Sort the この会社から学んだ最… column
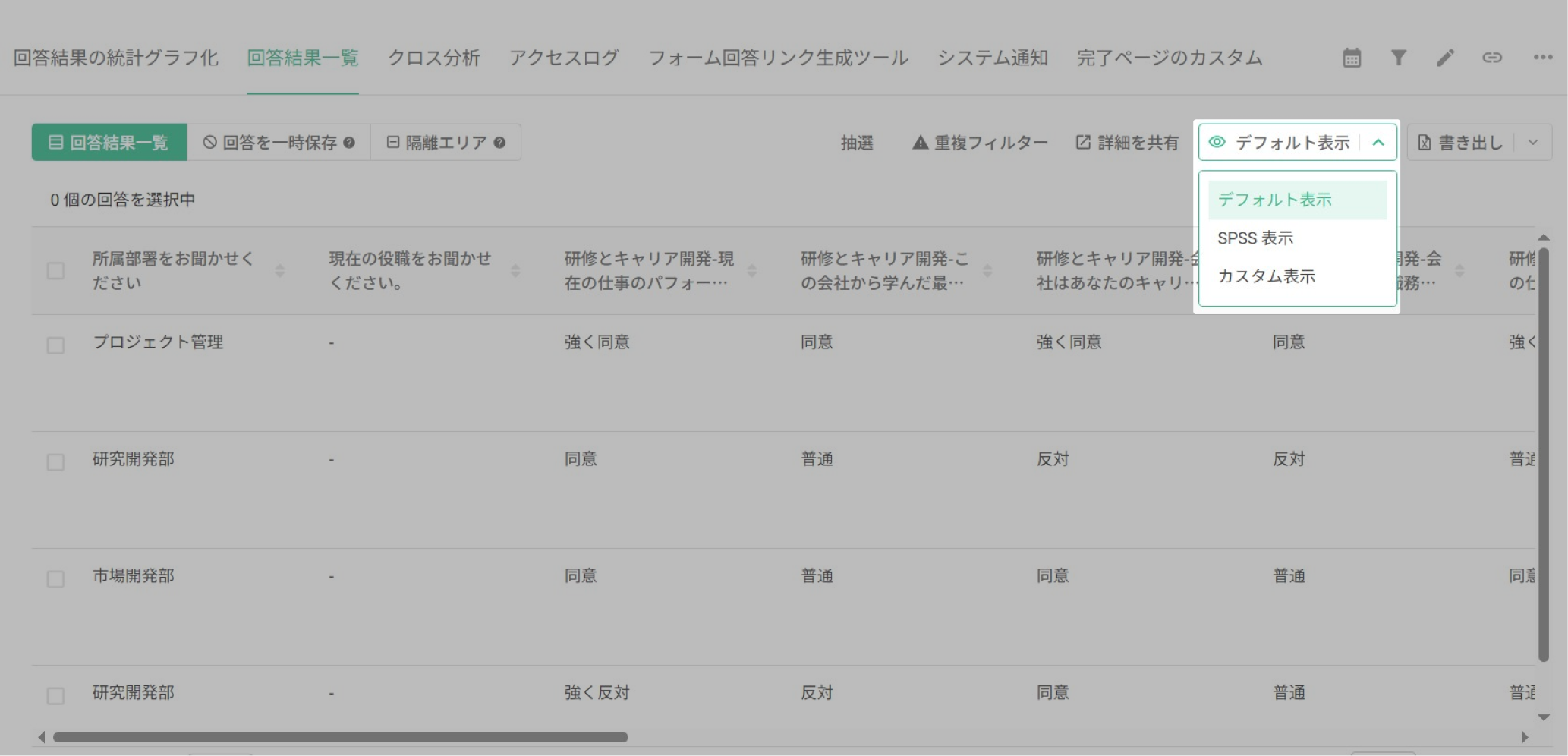The width and height of the screenshot is (1568, 756). point(987,271)
